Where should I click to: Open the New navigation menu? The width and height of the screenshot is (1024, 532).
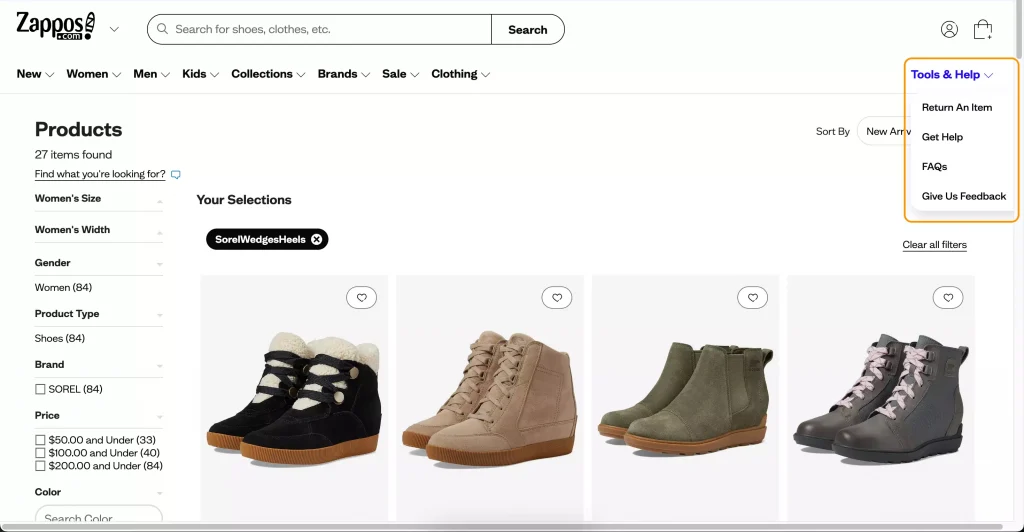(x=35, y=74)
